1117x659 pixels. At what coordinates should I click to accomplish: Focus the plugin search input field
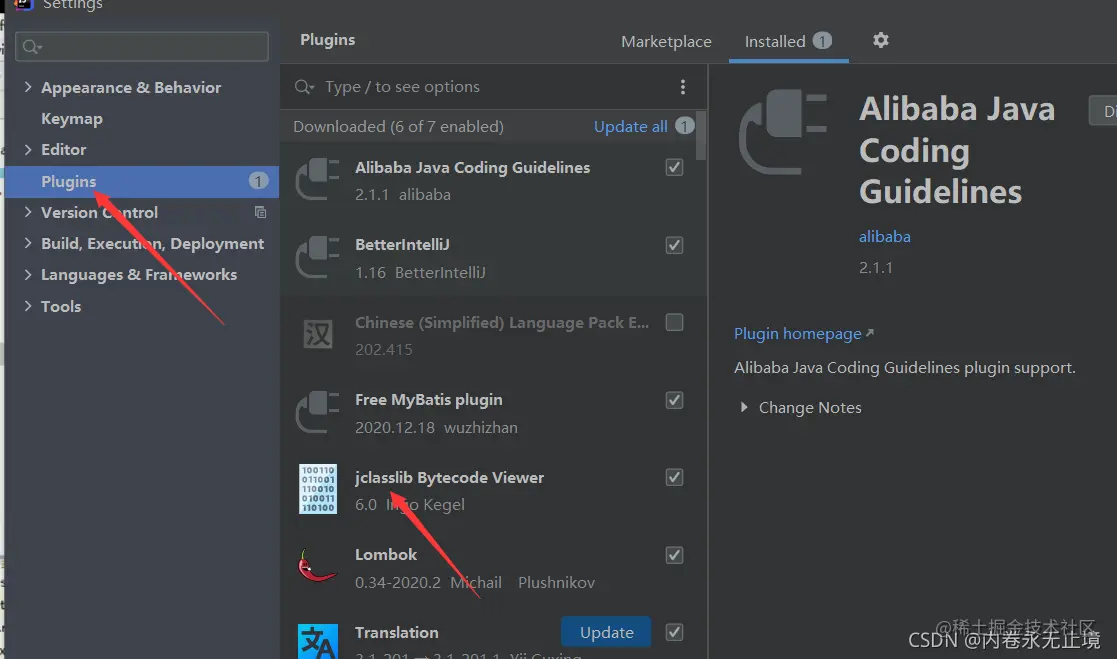[x=495, y=87]
